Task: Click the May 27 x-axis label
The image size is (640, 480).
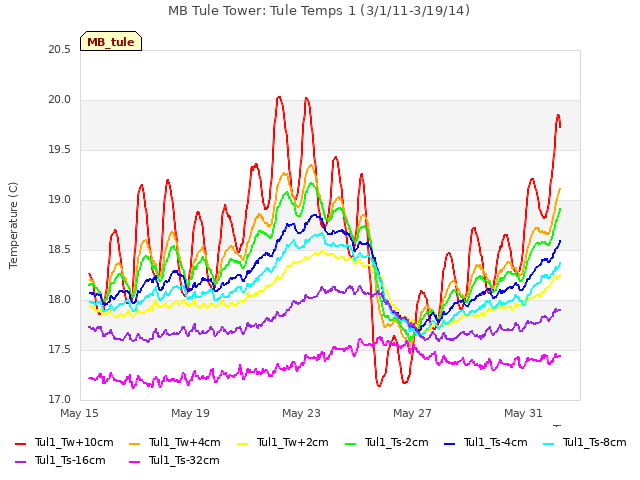Action: pos(413,413)
